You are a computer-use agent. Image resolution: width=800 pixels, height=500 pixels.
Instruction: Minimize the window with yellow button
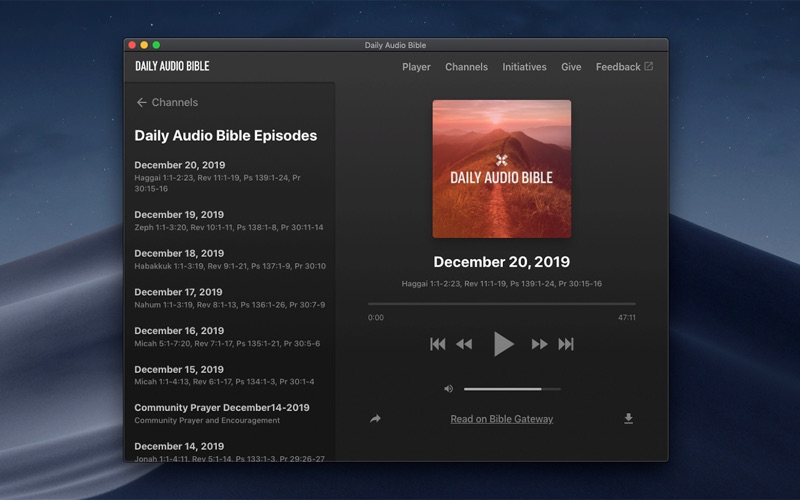click(144, 45)
